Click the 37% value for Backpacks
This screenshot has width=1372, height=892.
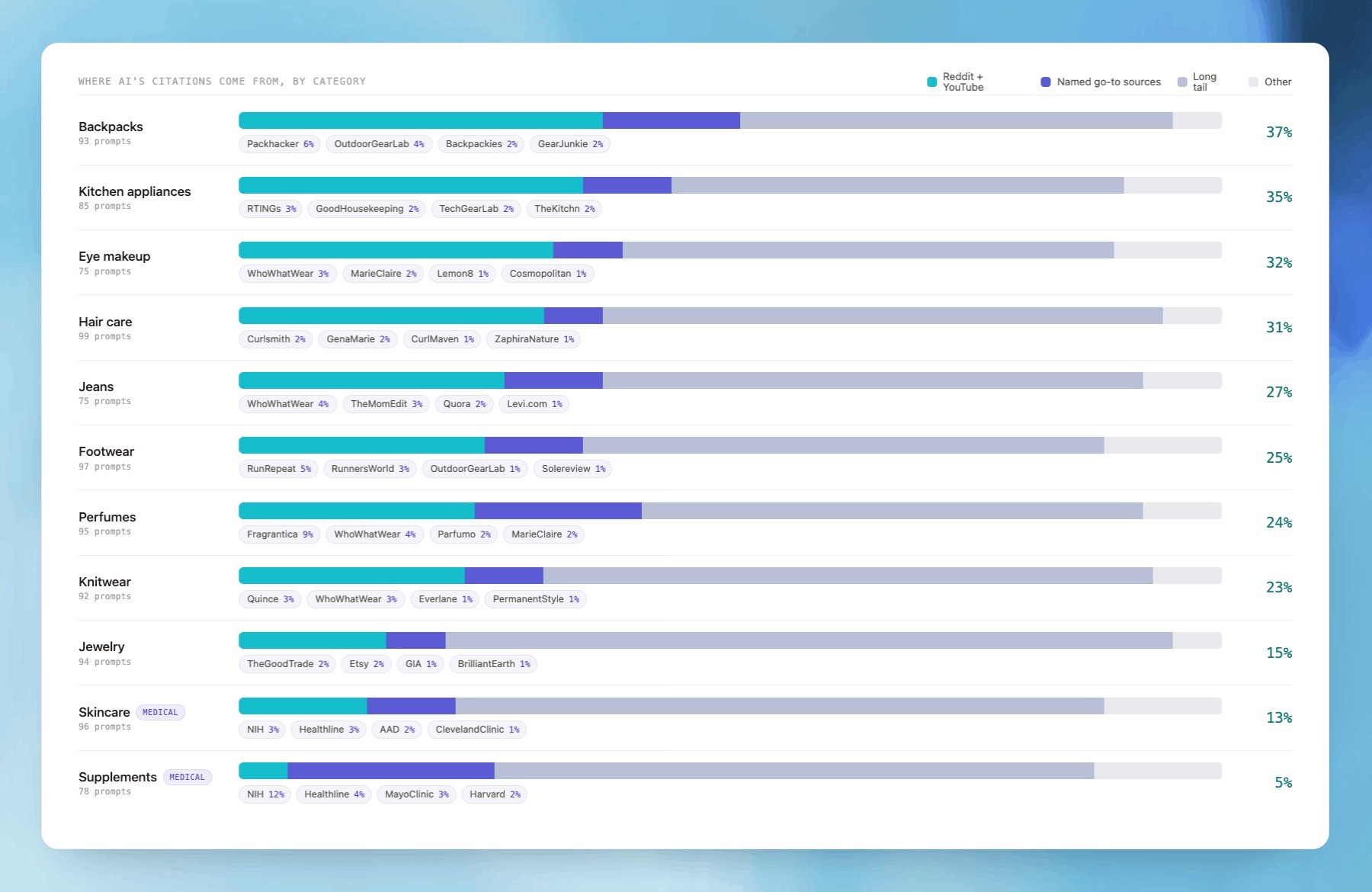coord(1279,132)
